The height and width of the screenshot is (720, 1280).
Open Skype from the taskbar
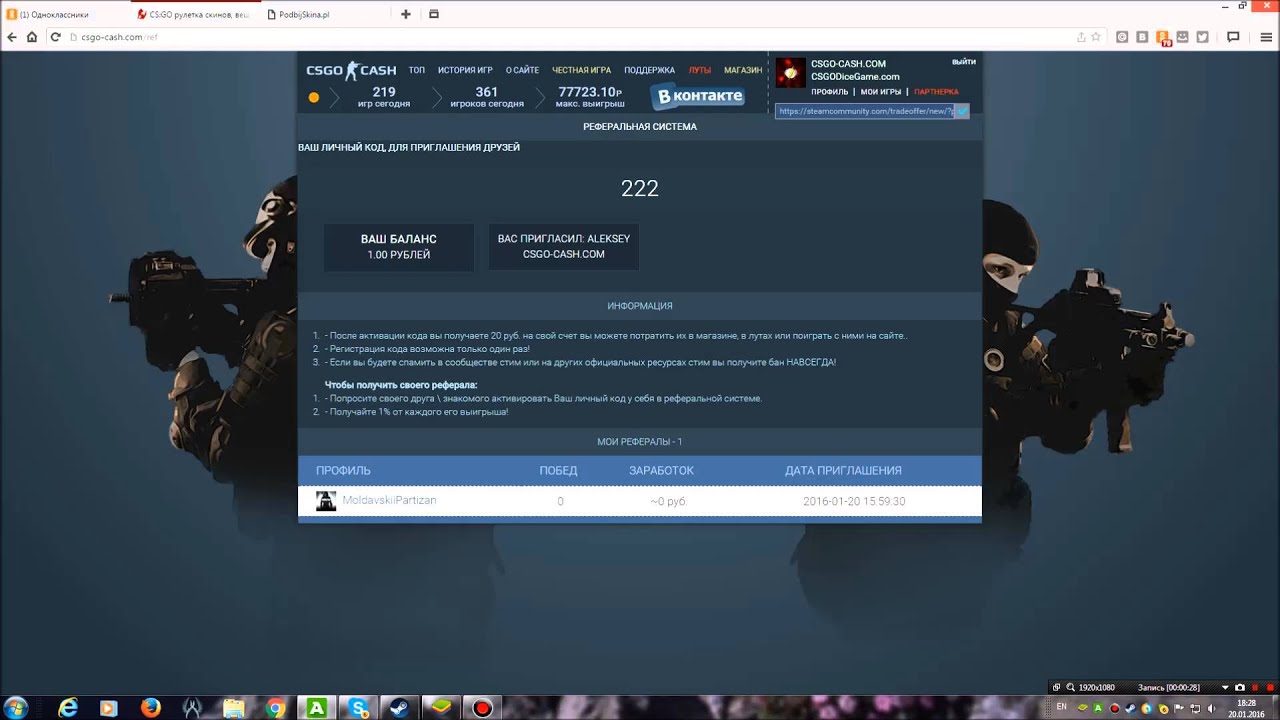click(x=359, y=708)
